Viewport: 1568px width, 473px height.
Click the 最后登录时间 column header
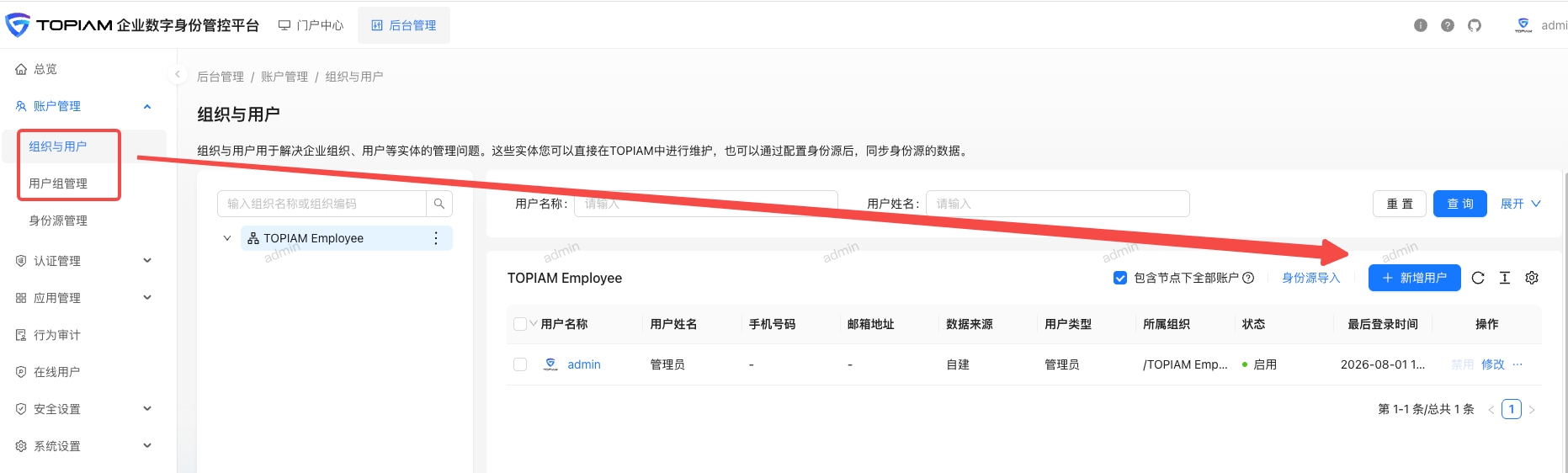tap(1383, 324)
